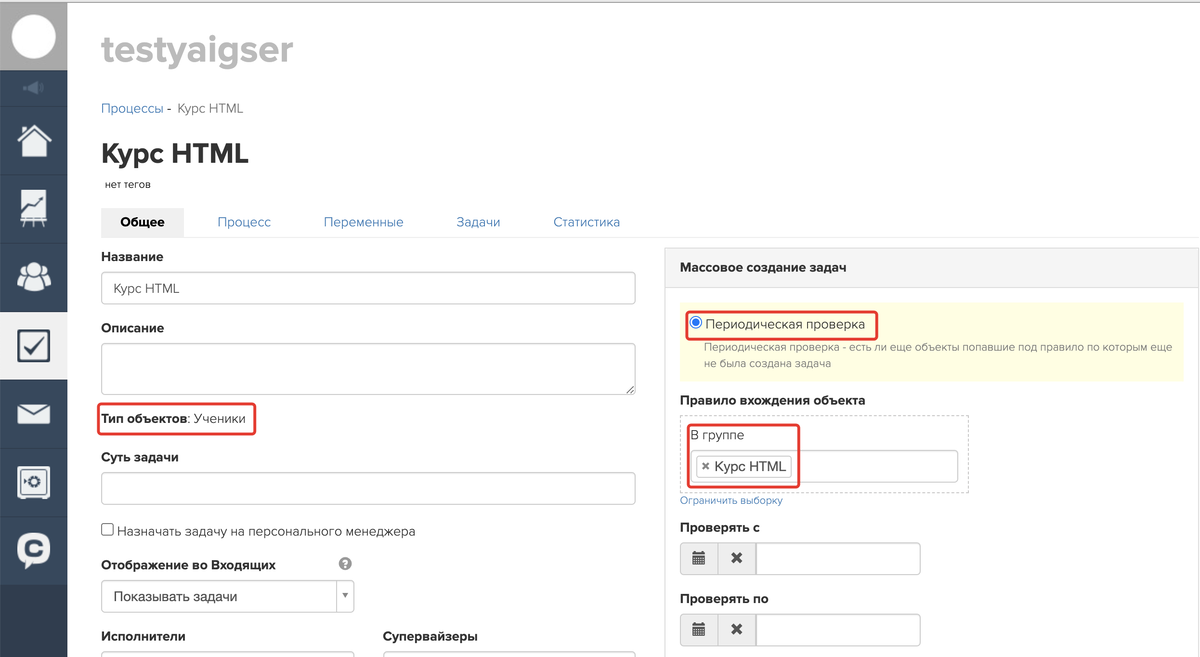Open the Статистика tab

(586, 222)
